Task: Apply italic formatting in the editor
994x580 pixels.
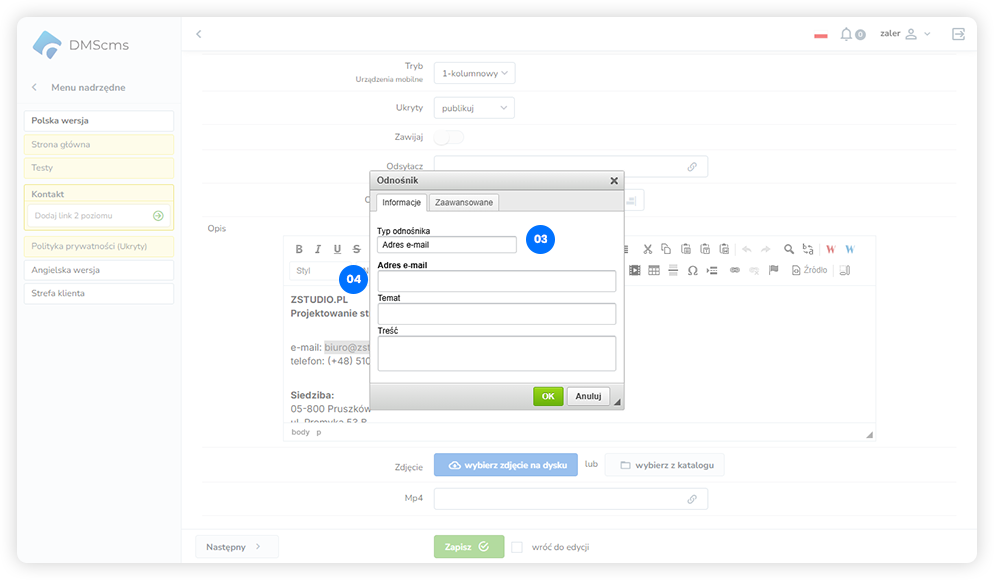Action: pos(318,249)
